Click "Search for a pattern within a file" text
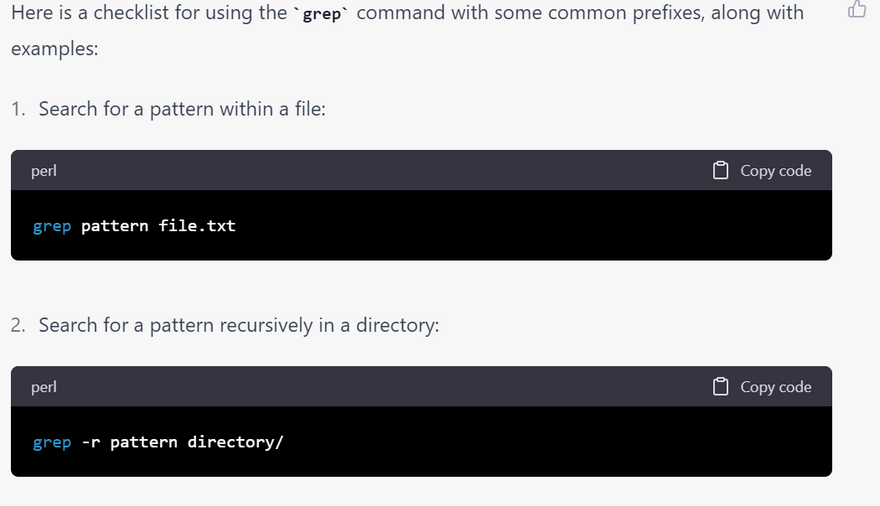Screen dimensions: 880x506 coord(182,109)
